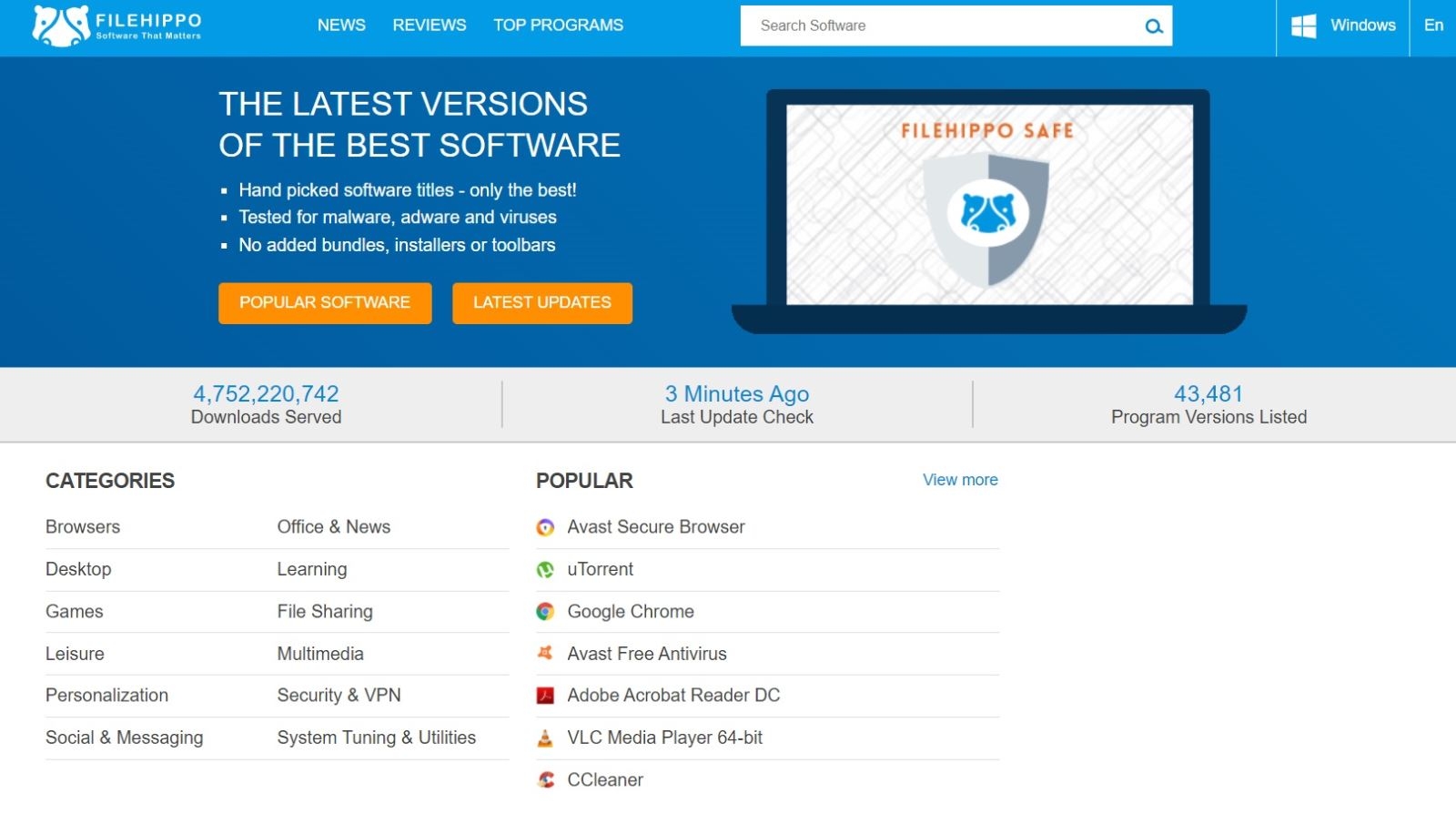The height and width of the screenshot is (814, 1456).
Task: Click the Adobe Acrobat Reader icon
Action: pyautogui.click(x=545, y=696)
